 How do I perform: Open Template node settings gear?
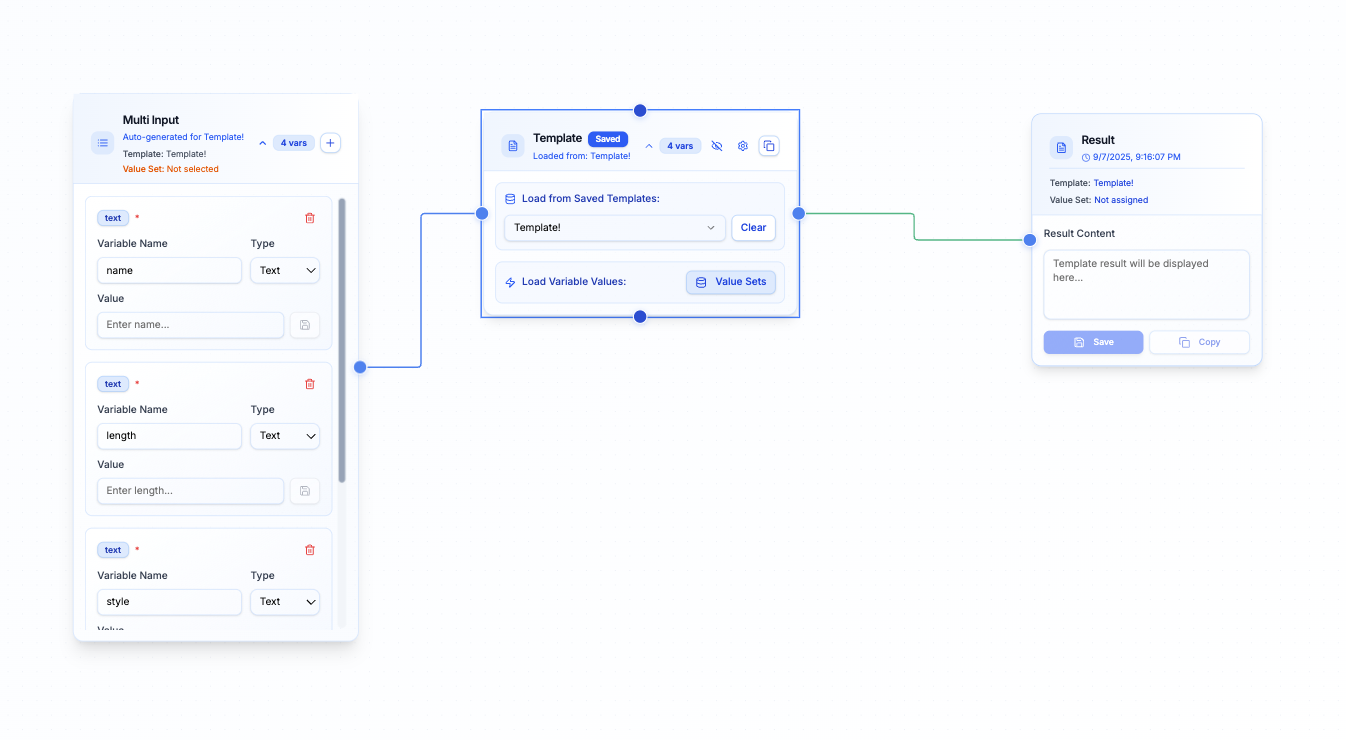pyautogui.click(x=743, y=146)
